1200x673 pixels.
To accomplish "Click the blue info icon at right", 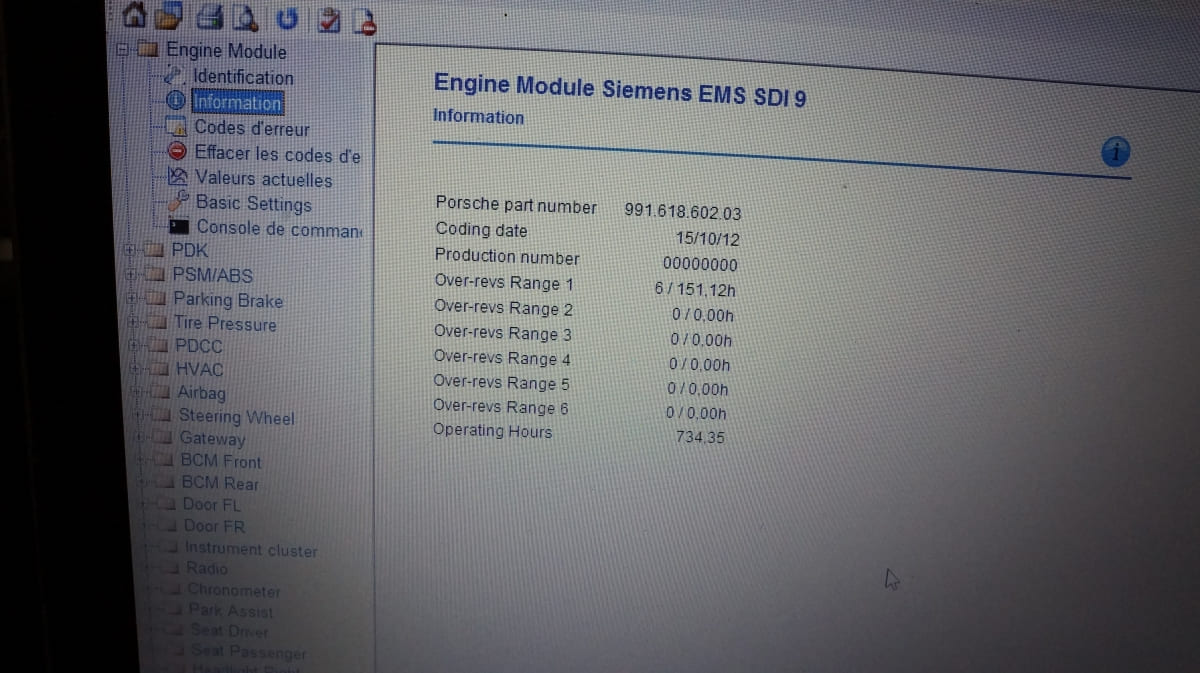I will [1116, 151].
